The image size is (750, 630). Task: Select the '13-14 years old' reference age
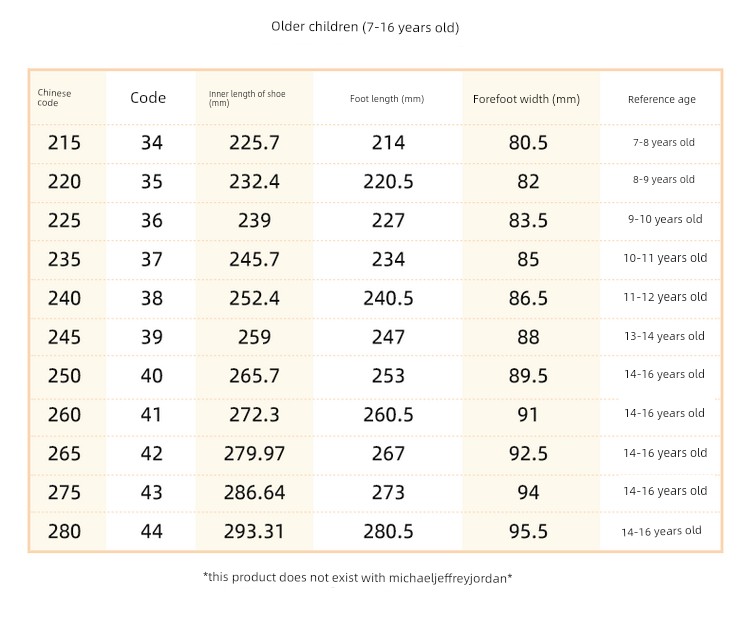click(664, 336)
